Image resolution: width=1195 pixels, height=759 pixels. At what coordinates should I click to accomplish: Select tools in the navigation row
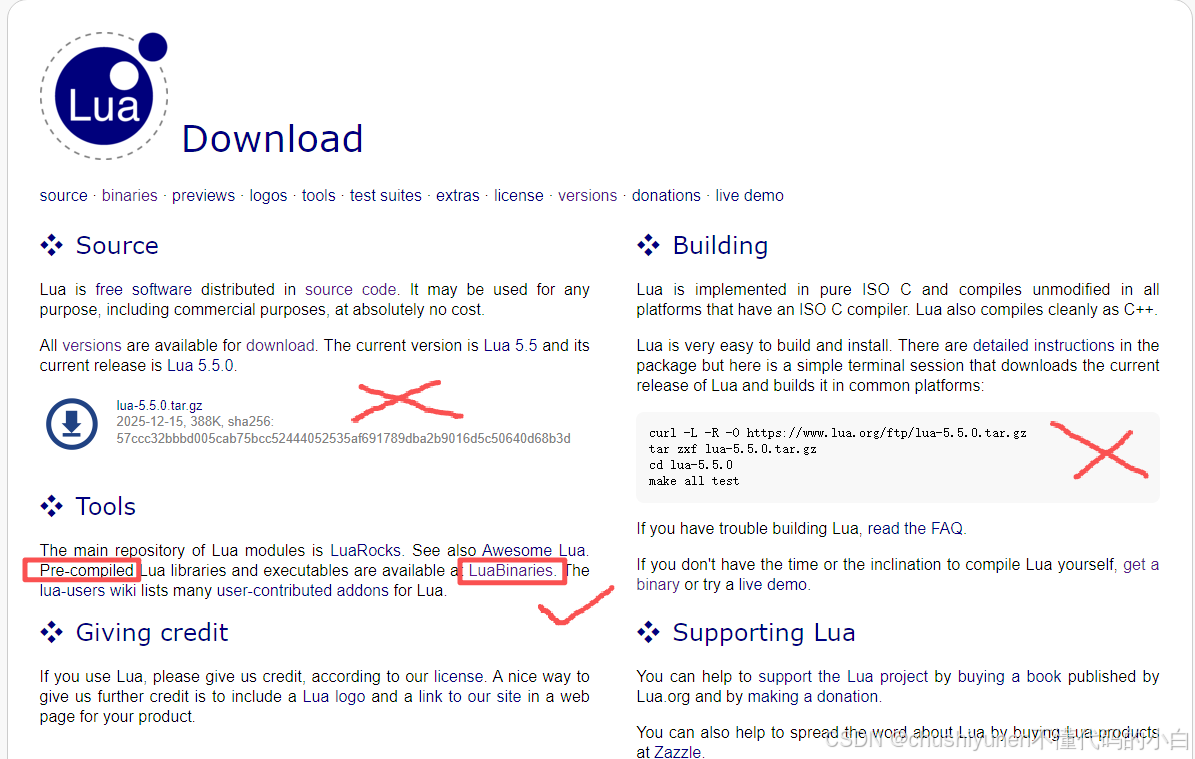pyautogui.click(x=319, y=196)
